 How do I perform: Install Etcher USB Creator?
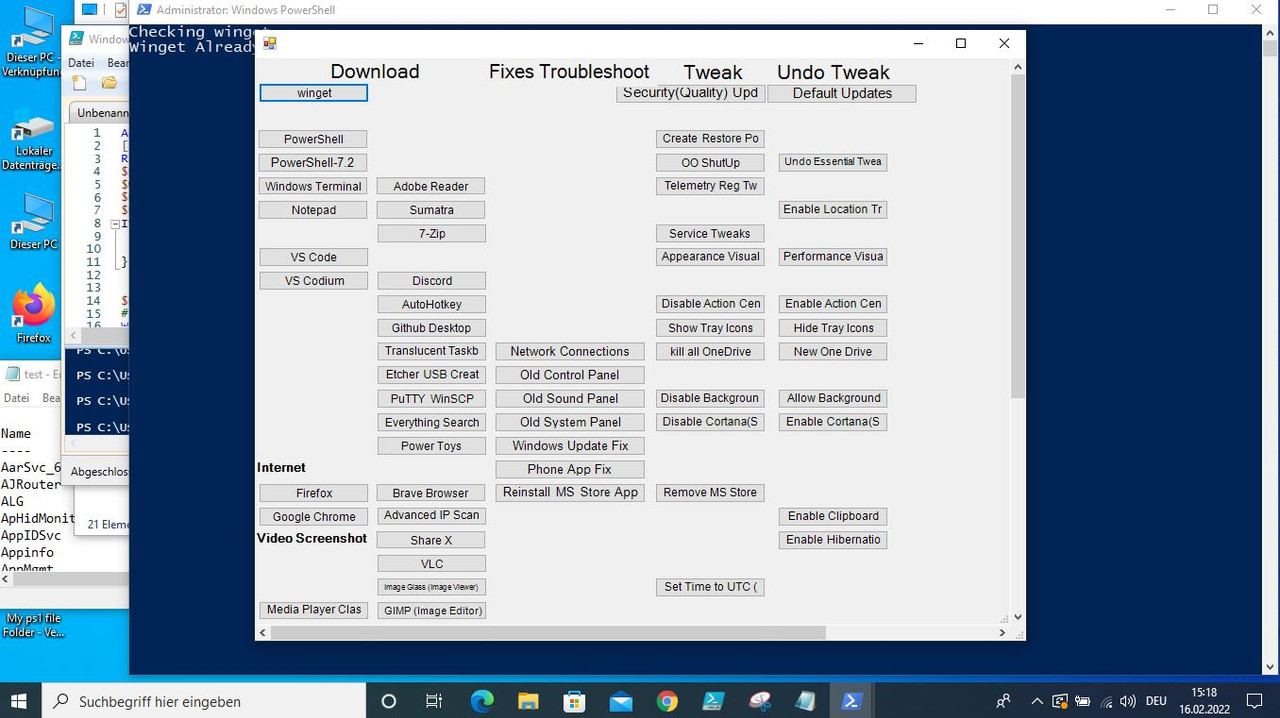pos(431,374)
